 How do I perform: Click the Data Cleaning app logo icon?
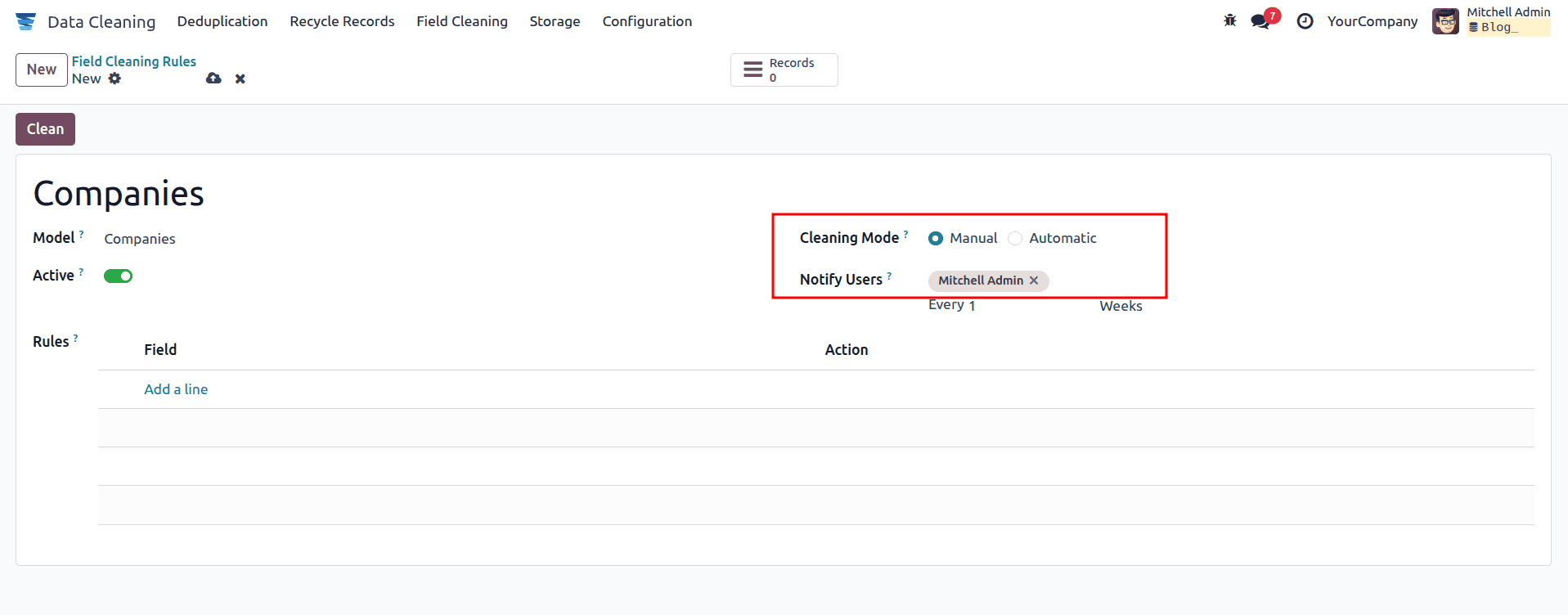[25, 21]
